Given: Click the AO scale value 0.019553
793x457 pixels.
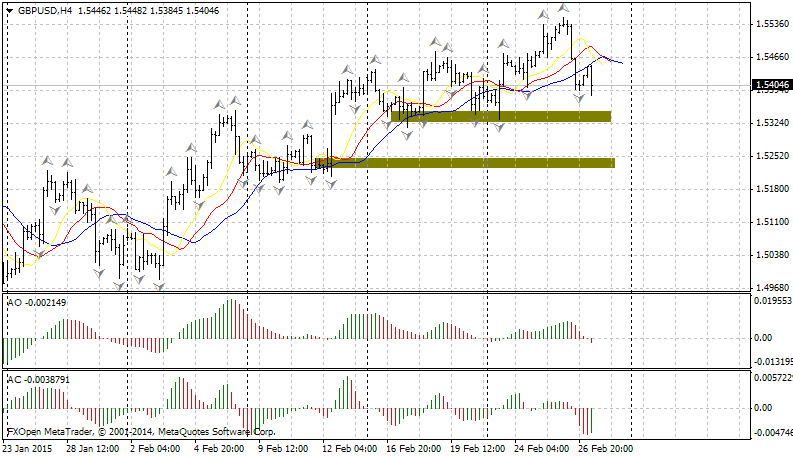Looking at the screenshot, I should coord(771,300).
